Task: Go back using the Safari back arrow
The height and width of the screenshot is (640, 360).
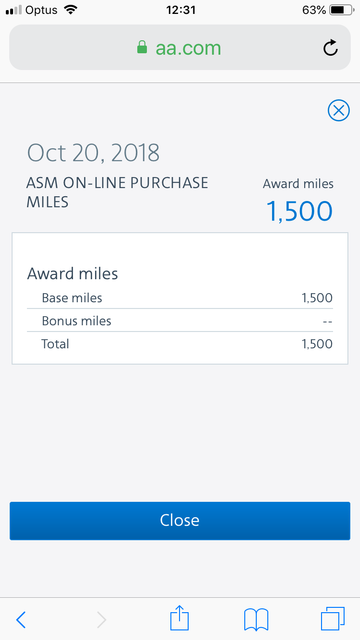Action: (21, 620)
